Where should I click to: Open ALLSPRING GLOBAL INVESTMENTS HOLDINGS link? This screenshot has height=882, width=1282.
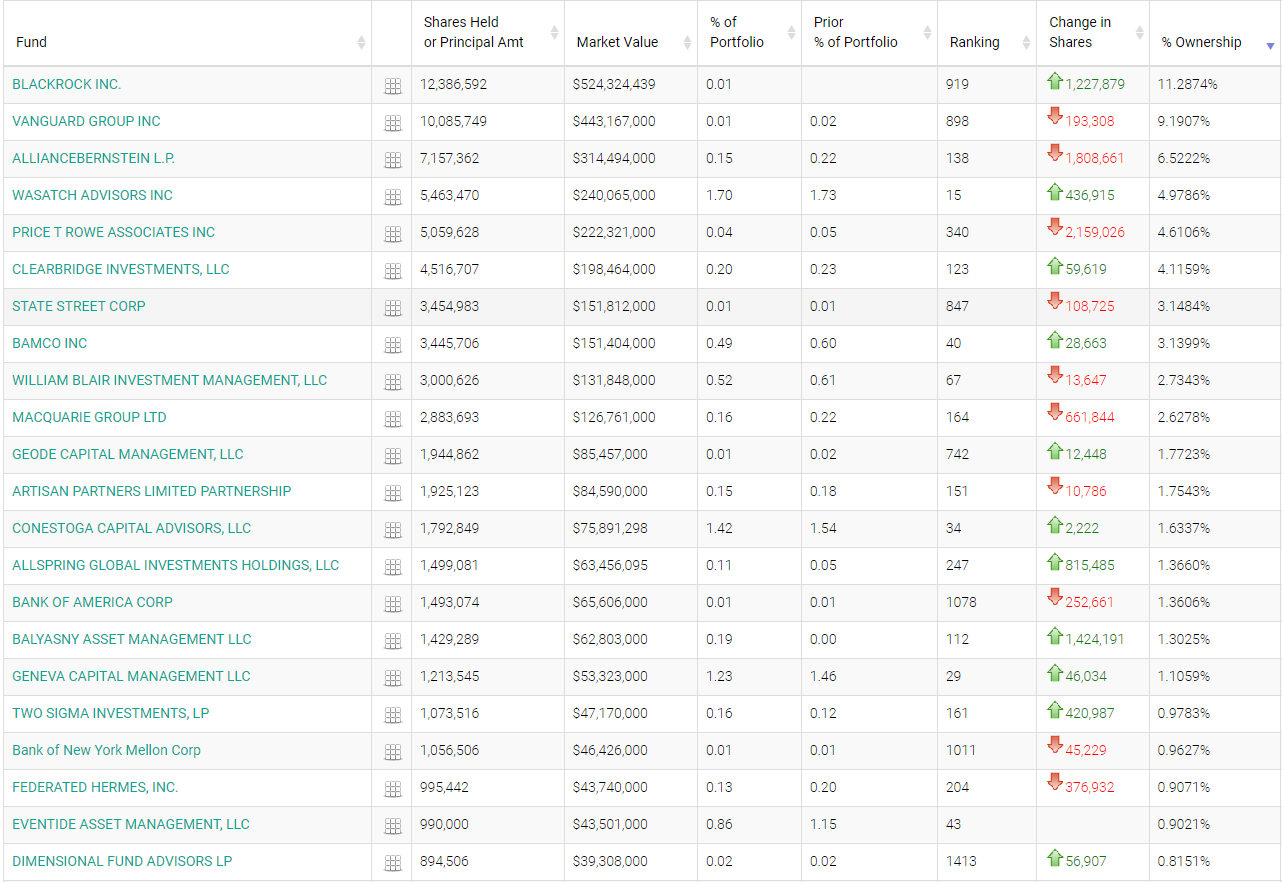coord(176,565)
